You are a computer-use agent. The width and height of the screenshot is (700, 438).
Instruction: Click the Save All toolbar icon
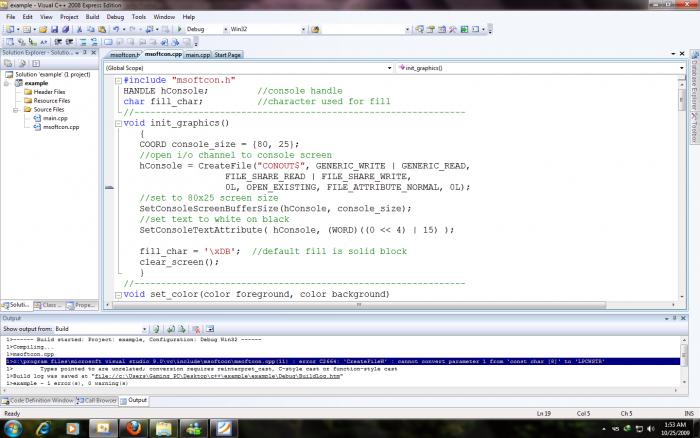(65, 30)
